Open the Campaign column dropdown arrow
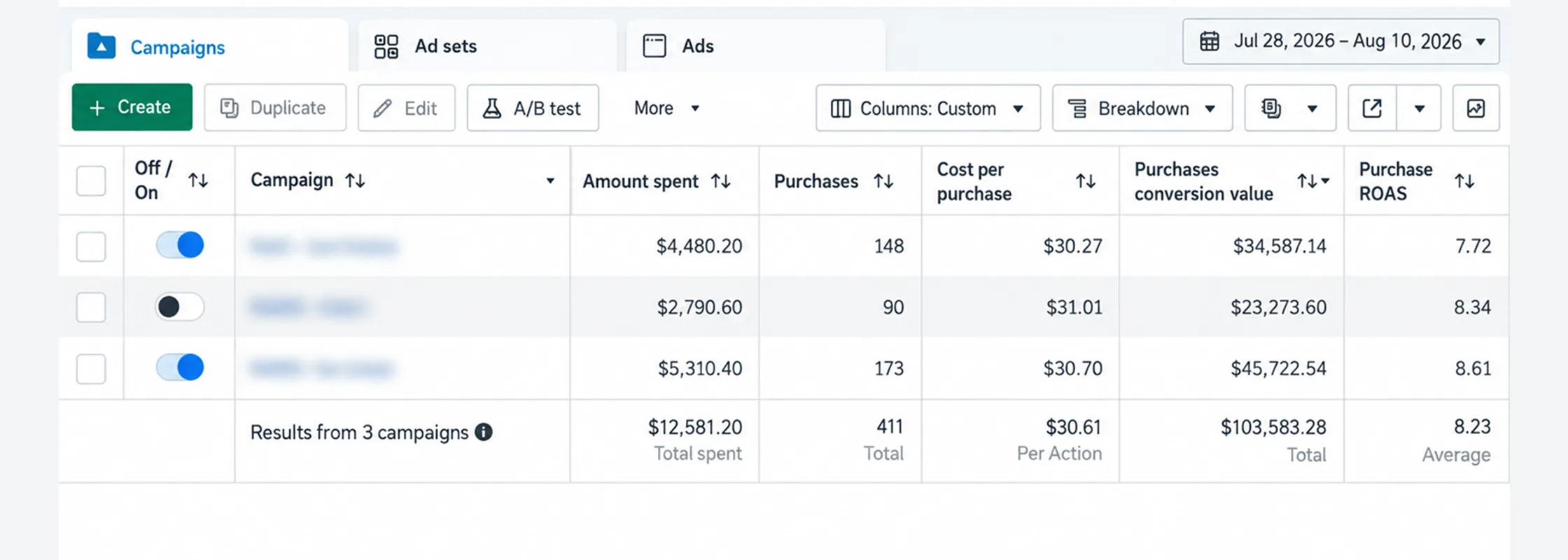This screenshot has width=1568, height=560. (x=550, y=181)
